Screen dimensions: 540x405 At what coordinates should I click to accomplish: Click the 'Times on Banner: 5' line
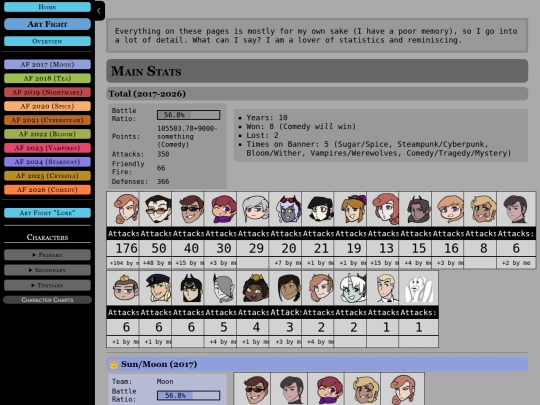[x=378, y=148]
